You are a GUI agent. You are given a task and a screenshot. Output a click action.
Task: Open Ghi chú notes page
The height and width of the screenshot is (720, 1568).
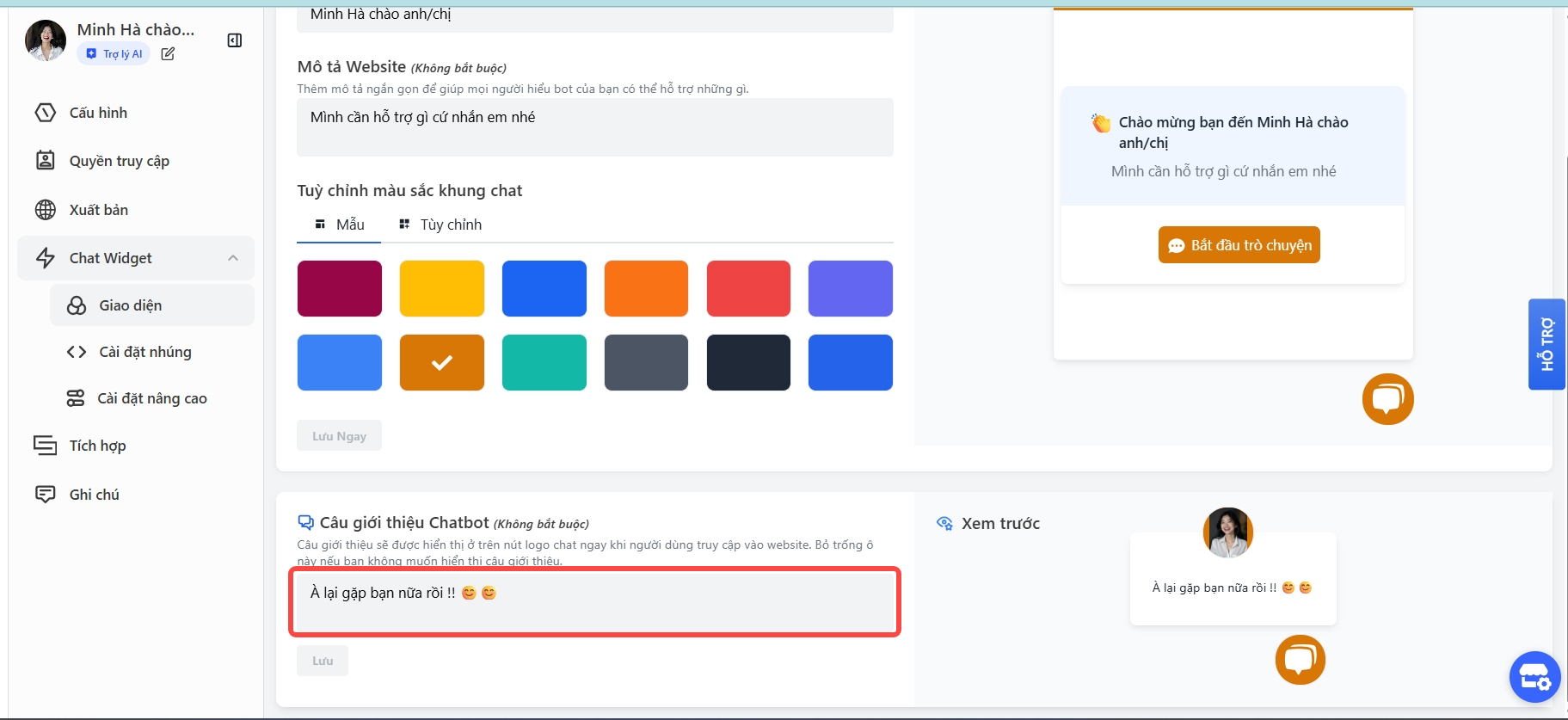pos(94,495)
